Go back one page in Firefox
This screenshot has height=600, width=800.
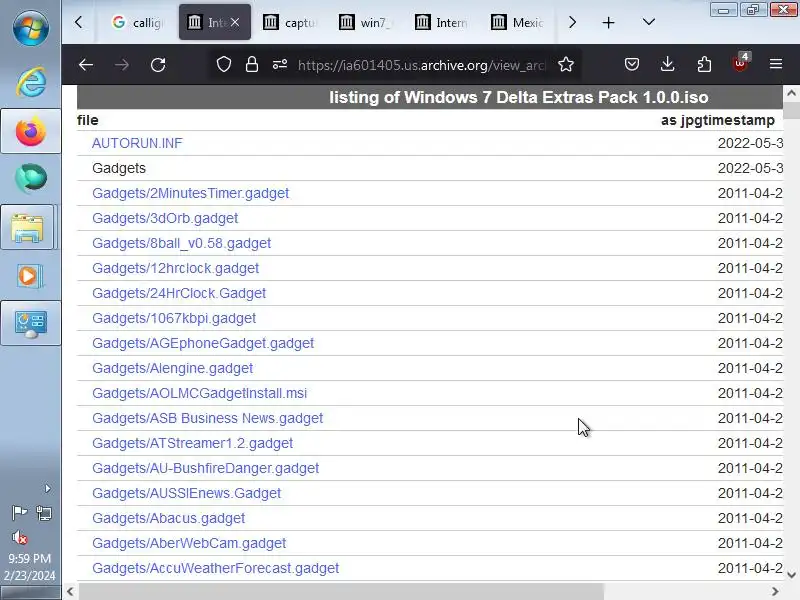tap(86, 65)
